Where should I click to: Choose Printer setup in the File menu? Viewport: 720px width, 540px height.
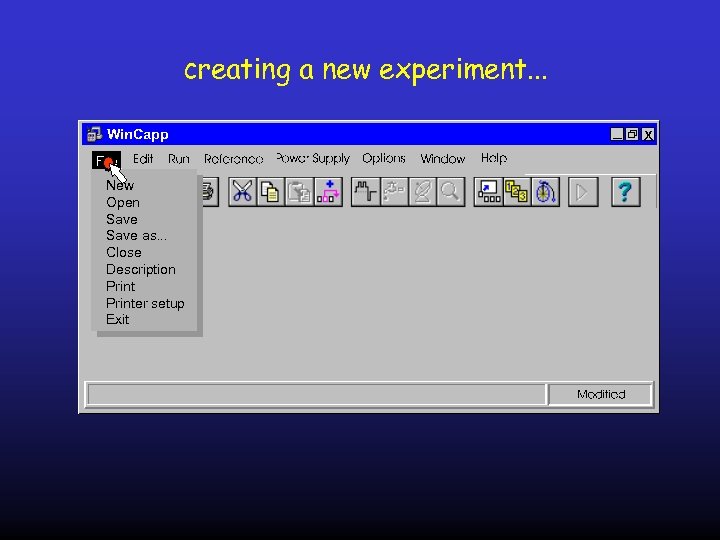click(x=145, y=304)
